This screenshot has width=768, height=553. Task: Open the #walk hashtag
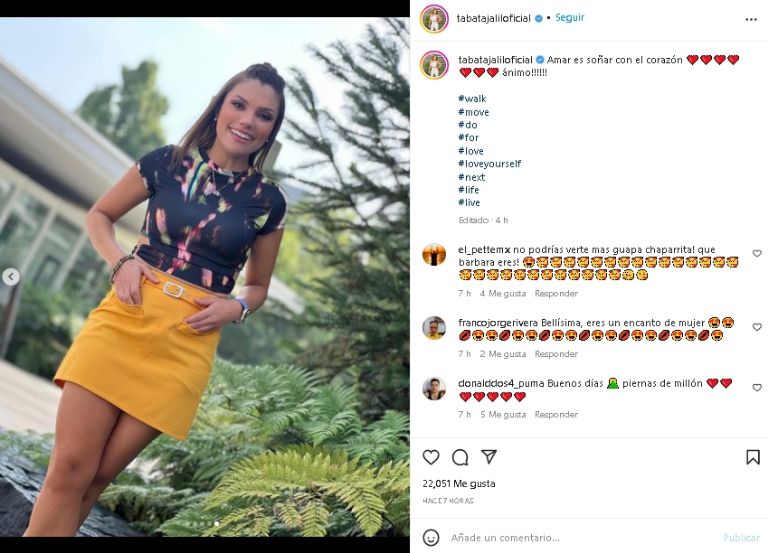click(472, 99)
